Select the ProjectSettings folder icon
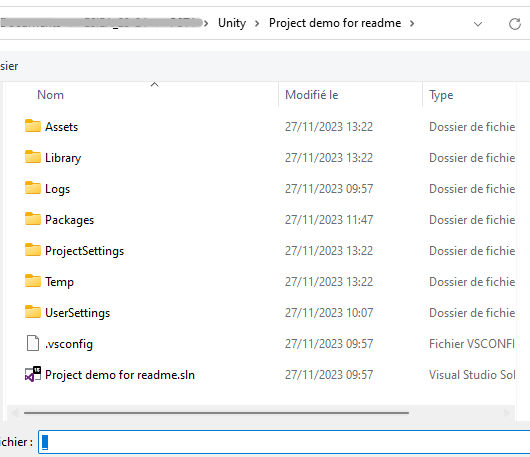The width and height of the screenshot is (530, 457). coord(33,250)
